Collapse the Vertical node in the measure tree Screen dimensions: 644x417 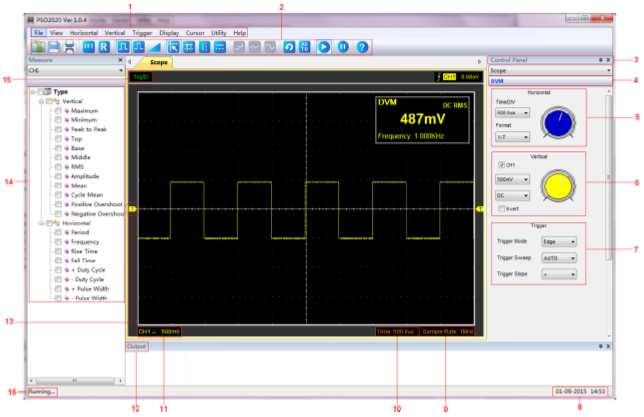[x=41, y=101]
